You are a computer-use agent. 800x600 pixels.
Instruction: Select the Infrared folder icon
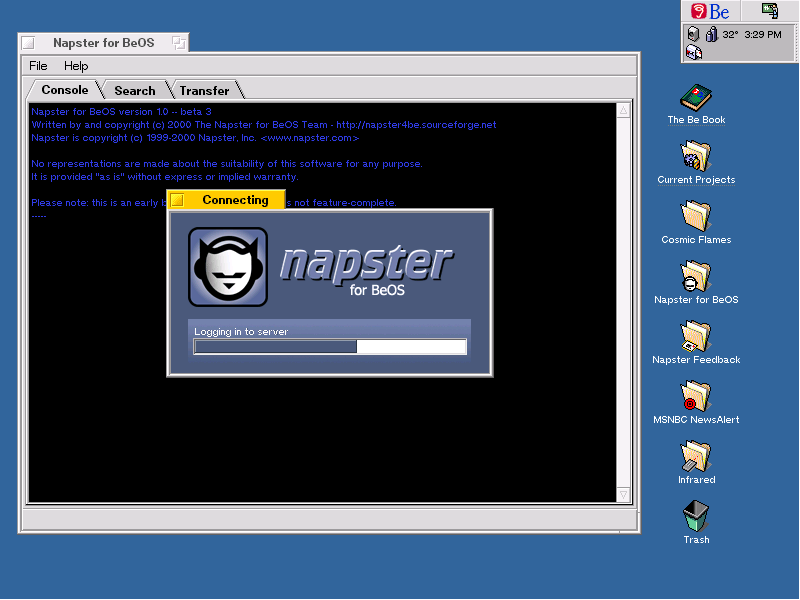[x=696, y=456]
